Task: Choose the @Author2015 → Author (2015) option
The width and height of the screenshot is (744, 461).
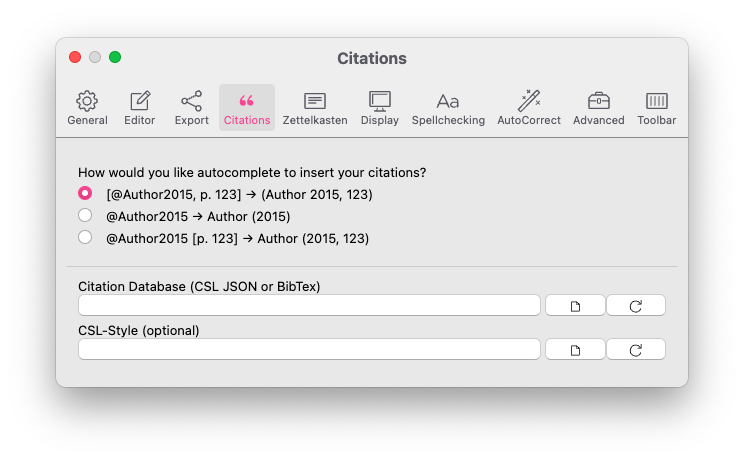Action: click(x=85, y=215)
